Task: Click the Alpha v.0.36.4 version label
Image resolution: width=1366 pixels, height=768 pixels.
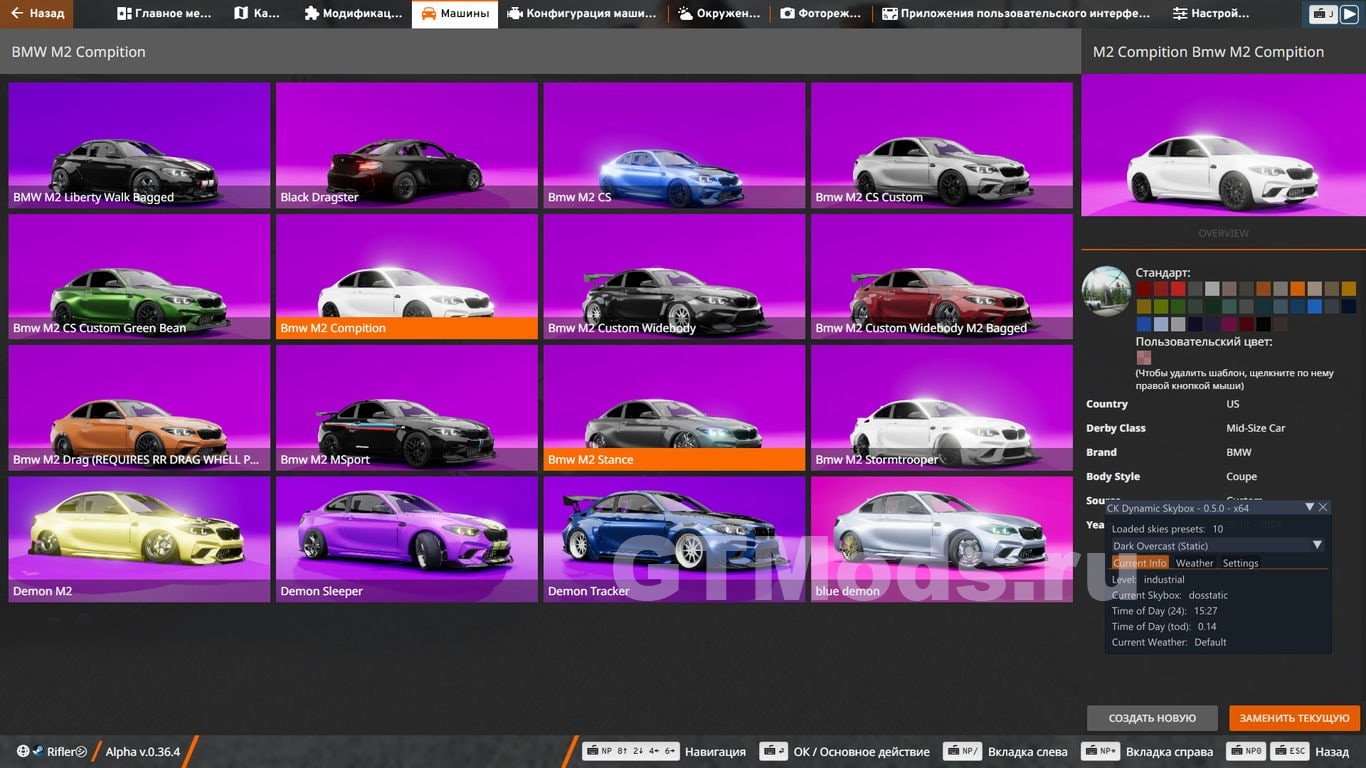Action: pyautogui.click(x=143, y=752)
